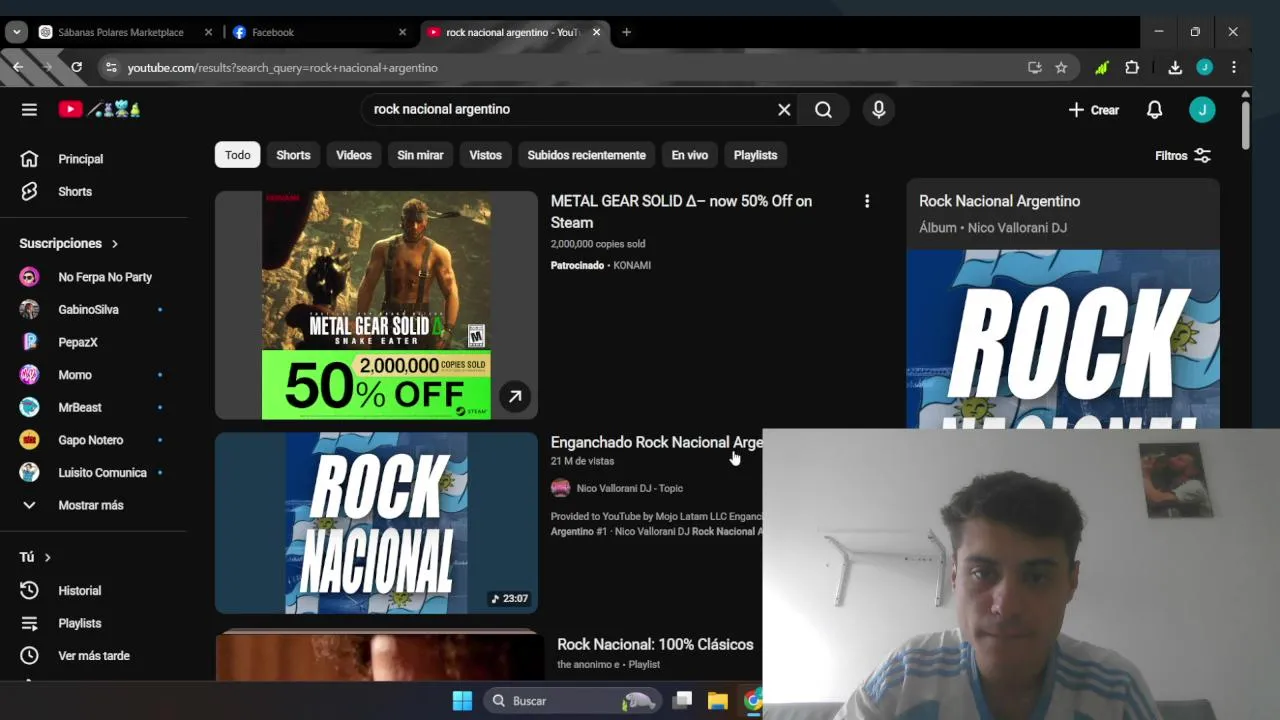
Task: Select the Subidos recientemente filter chip
Action: point(587,155)
